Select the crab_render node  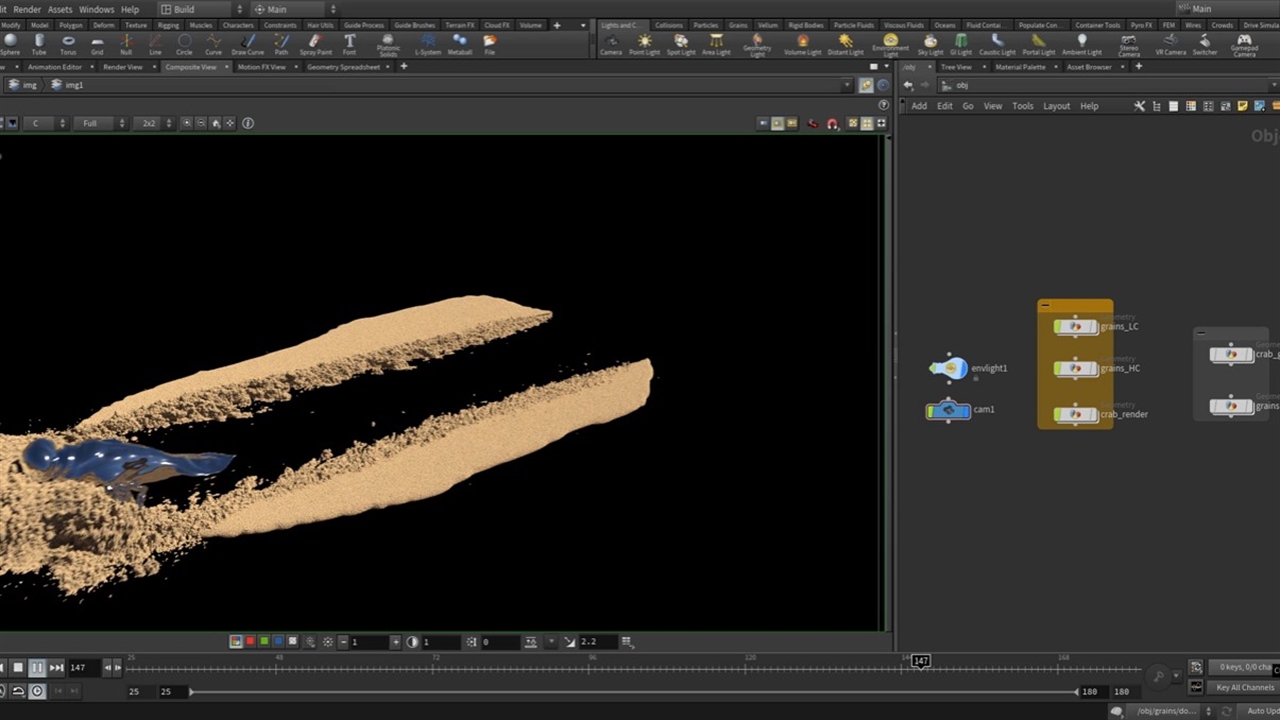(x=1076, y=414)
